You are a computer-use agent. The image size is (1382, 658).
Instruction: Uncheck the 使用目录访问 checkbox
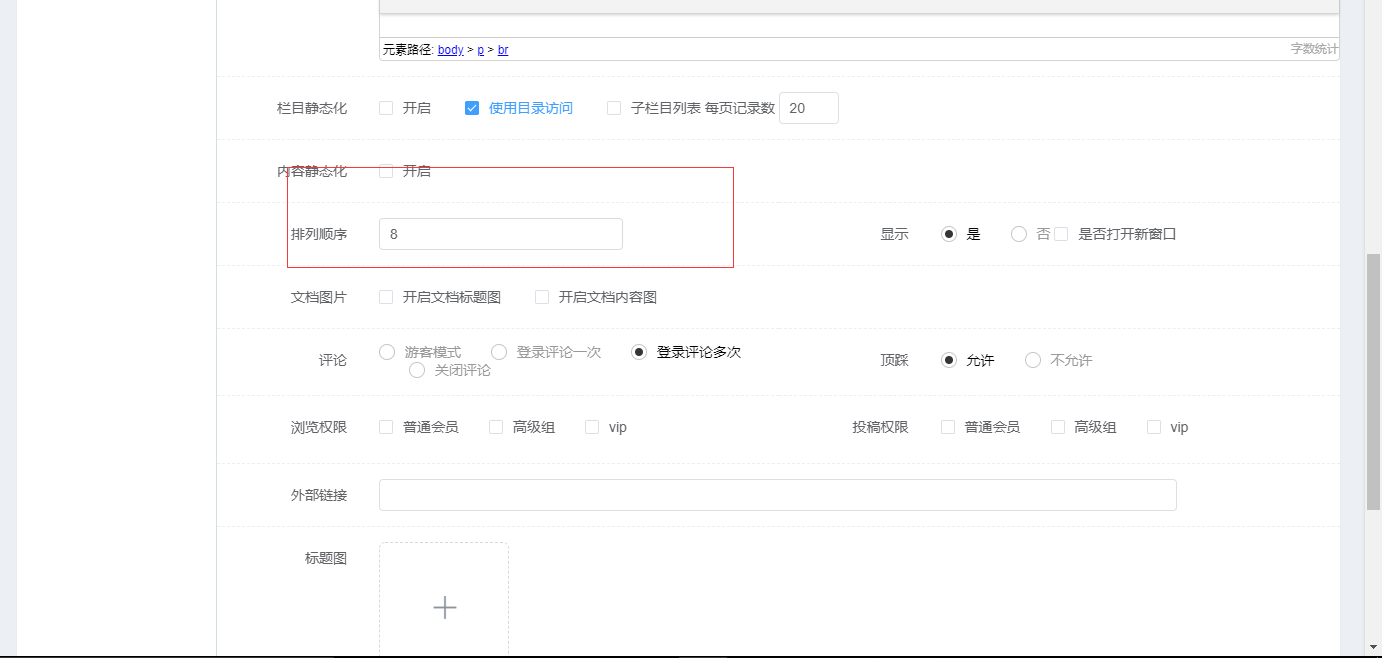(x=472, y=108)
